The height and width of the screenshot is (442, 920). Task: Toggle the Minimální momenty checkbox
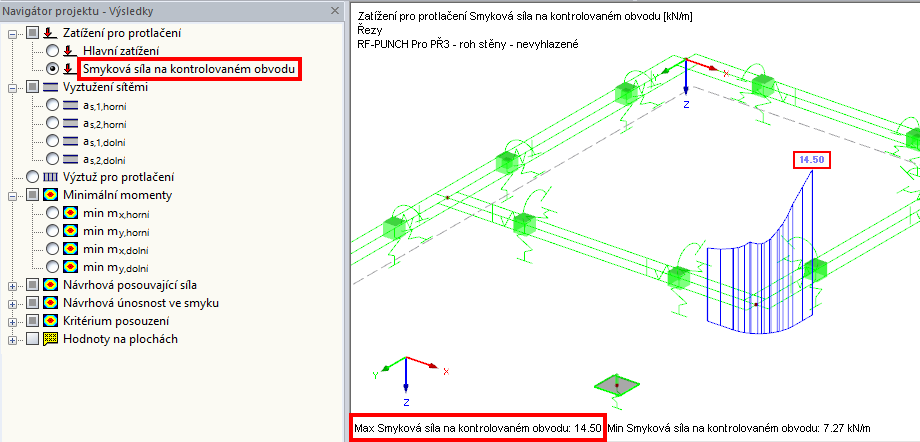click(32, 195)
